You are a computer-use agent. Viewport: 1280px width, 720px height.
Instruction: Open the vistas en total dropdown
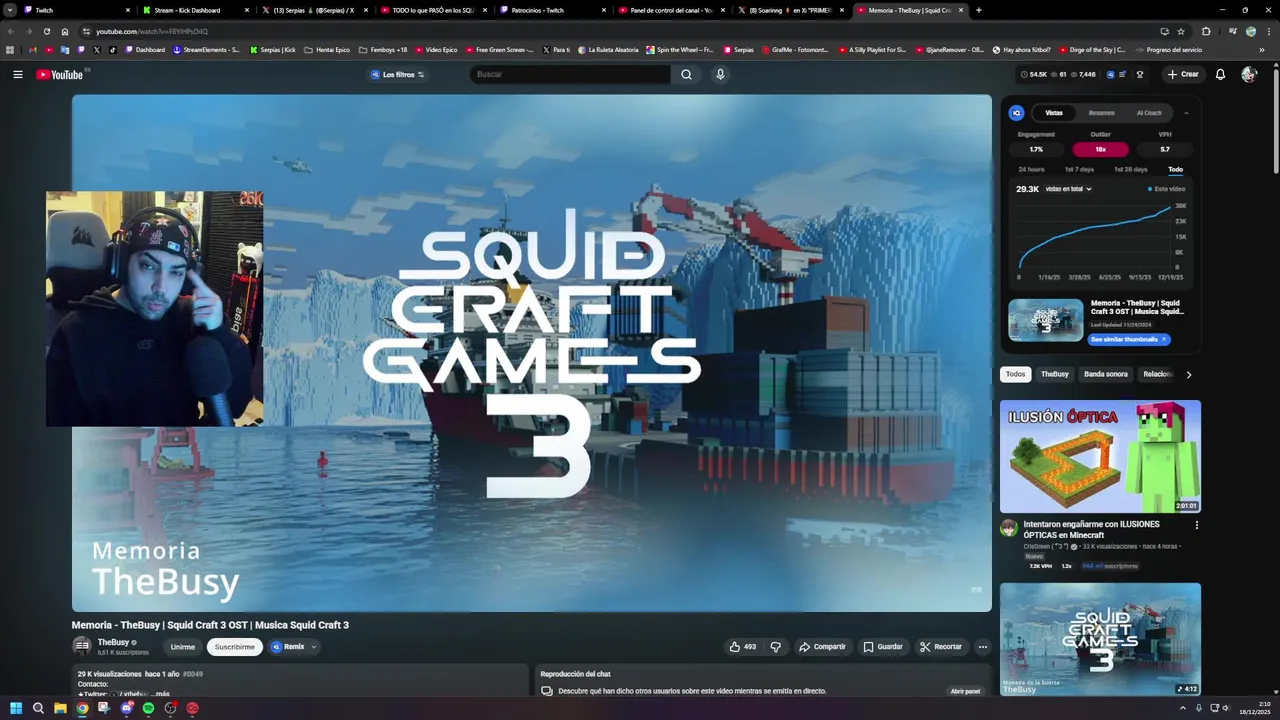click(x=1068, y=188)
